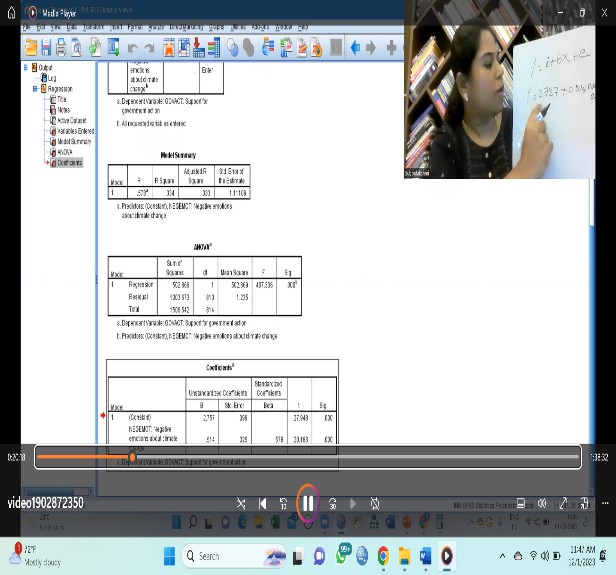This screenshot has height=575, width=616.
Task: Skip forward 30 seconds
Action: pos(332,504)
